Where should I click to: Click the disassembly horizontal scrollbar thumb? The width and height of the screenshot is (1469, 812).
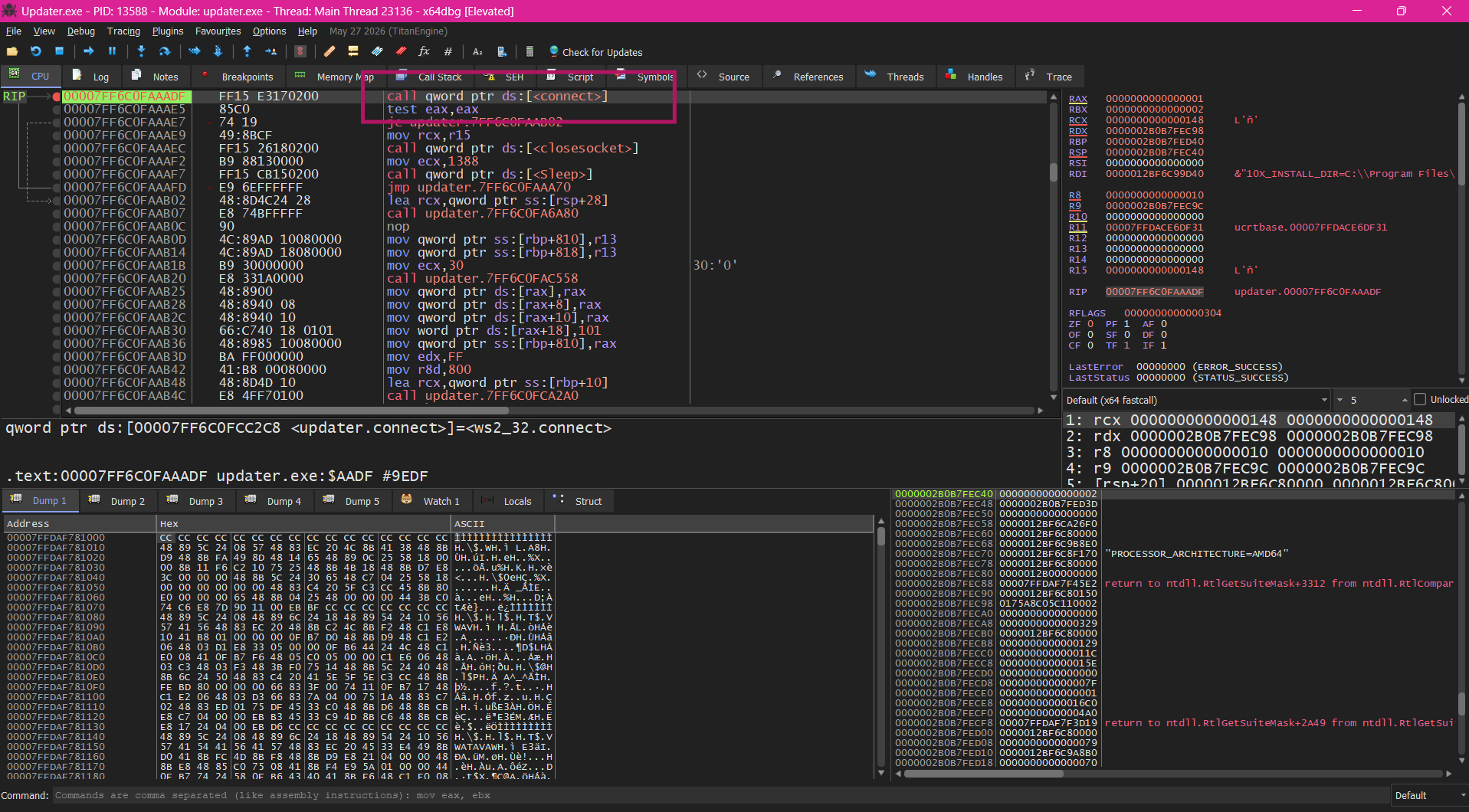click(290, 411)
